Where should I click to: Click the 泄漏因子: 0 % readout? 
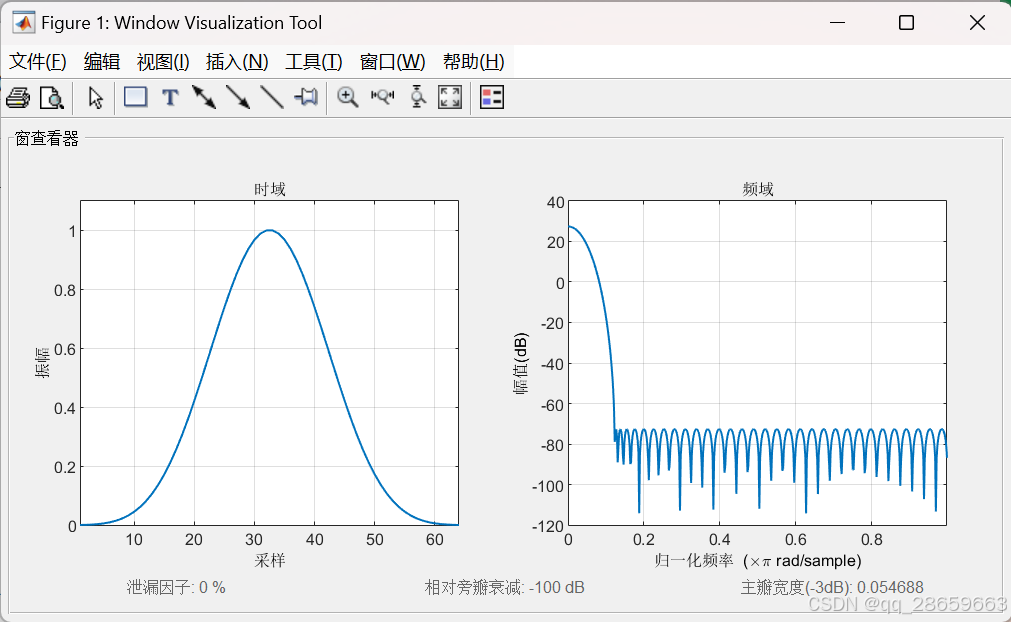click(176, 587)
